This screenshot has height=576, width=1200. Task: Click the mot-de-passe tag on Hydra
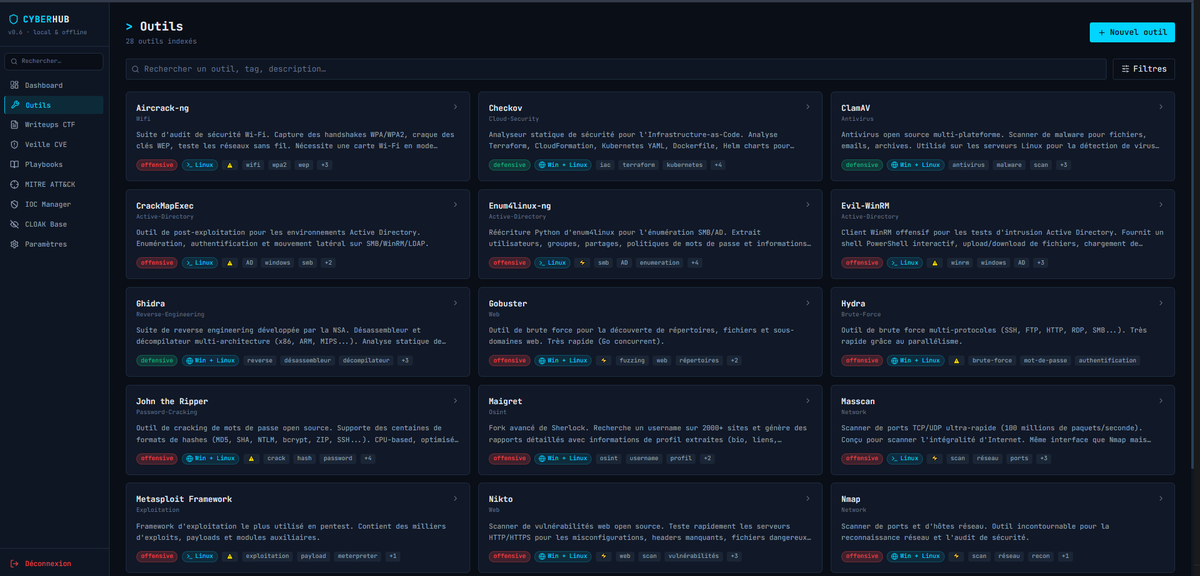[1044, 360]
